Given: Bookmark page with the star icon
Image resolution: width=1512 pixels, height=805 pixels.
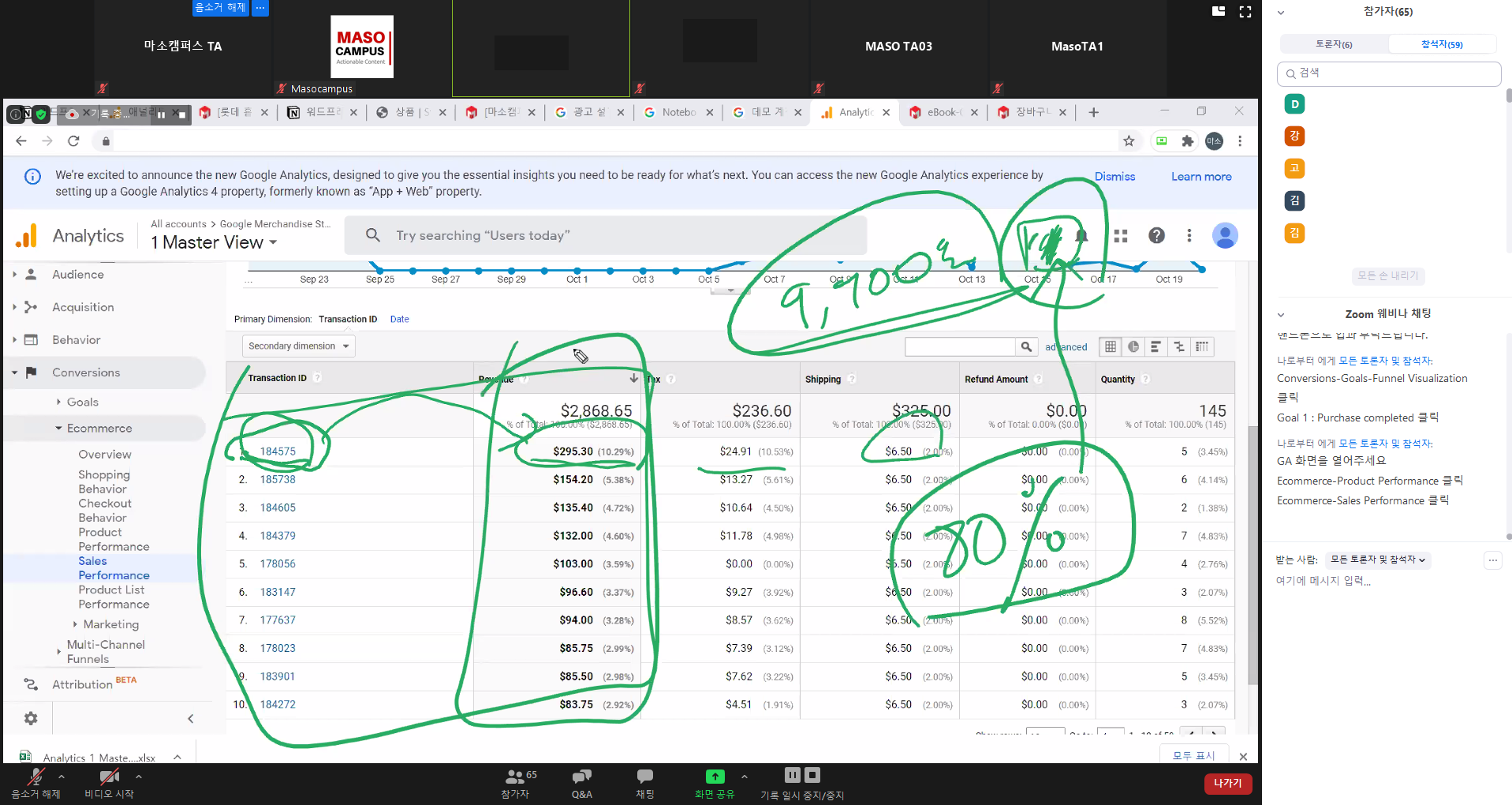Looking at the screenshot, I should coord(1129,141).
